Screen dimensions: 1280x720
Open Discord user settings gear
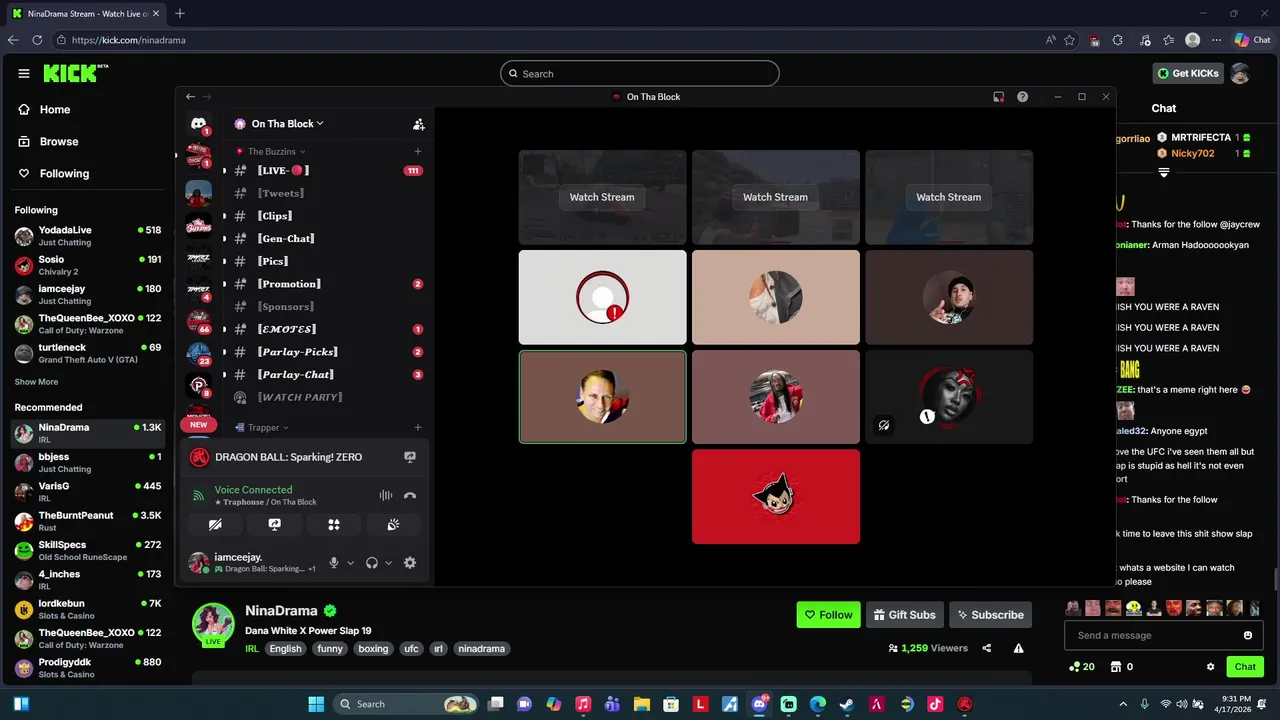410,563
